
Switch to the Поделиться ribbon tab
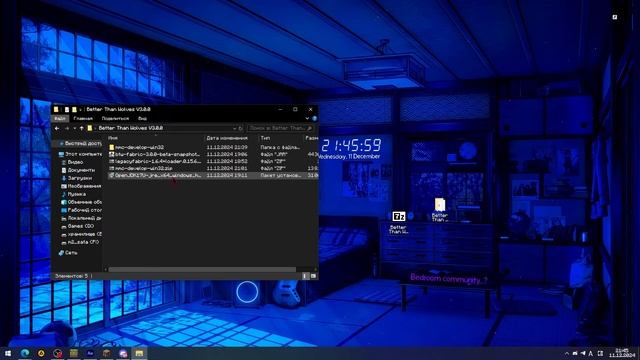tap(115, 118)
